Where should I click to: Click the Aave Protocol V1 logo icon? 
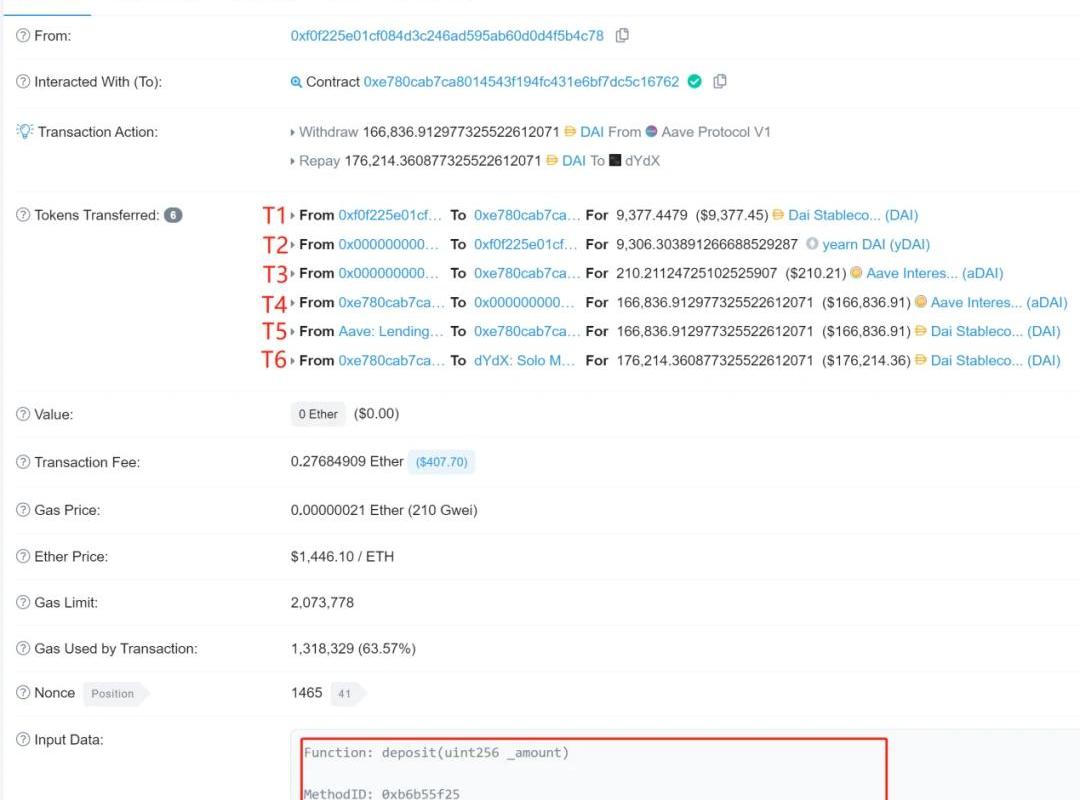[x=651, y=131]
